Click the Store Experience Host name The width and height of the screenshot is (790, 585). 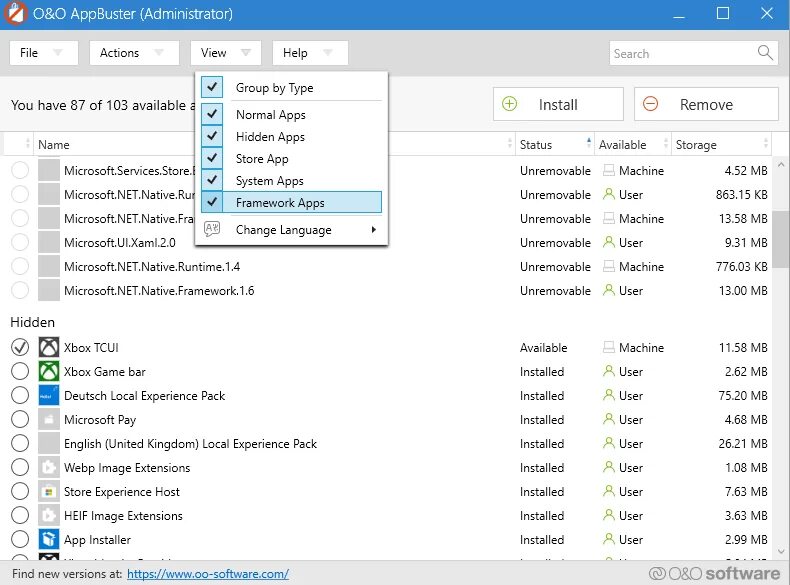point(122,492)
